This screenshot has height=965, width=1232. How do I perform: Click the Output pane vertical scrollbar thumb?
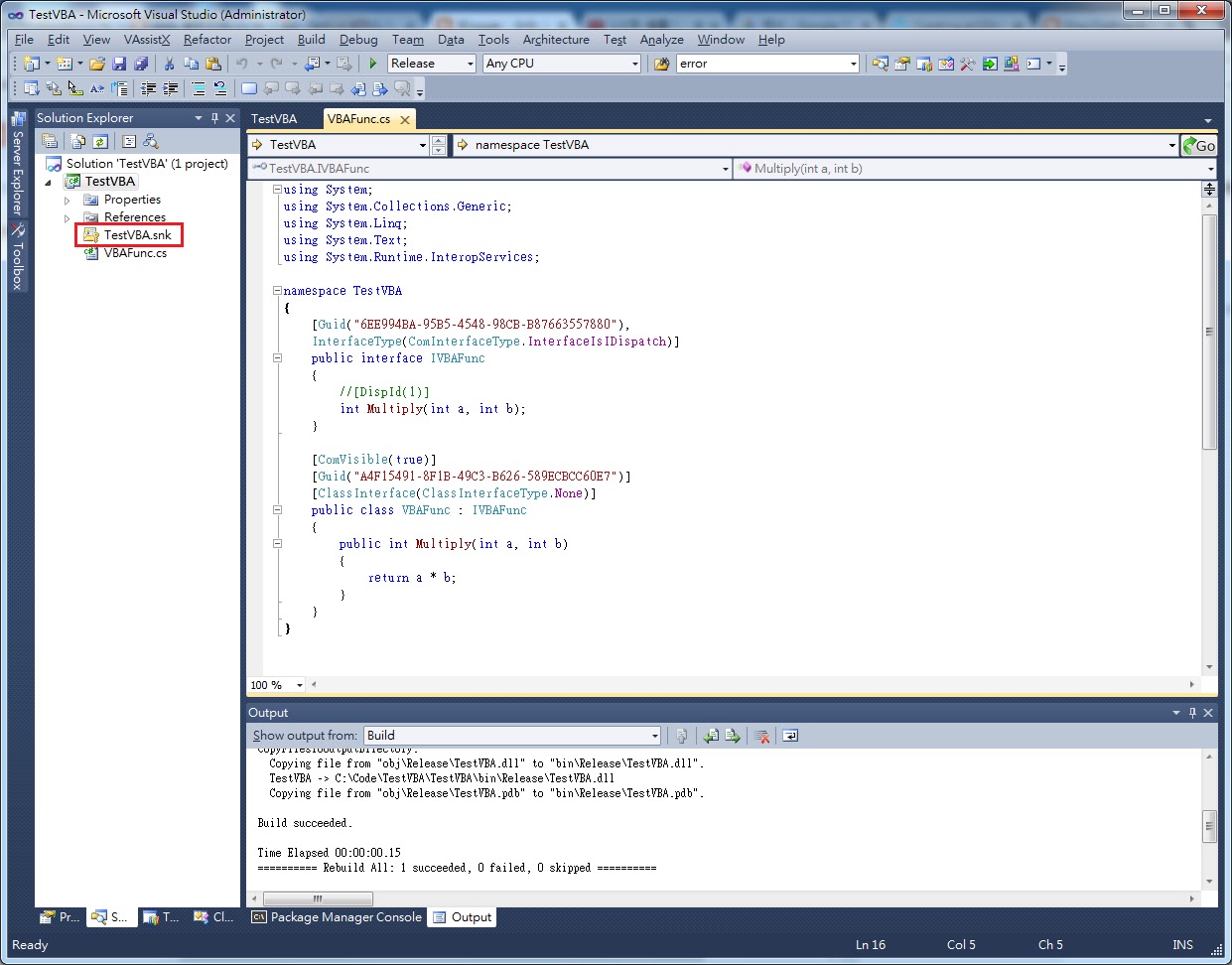[x=1209, y=826]
